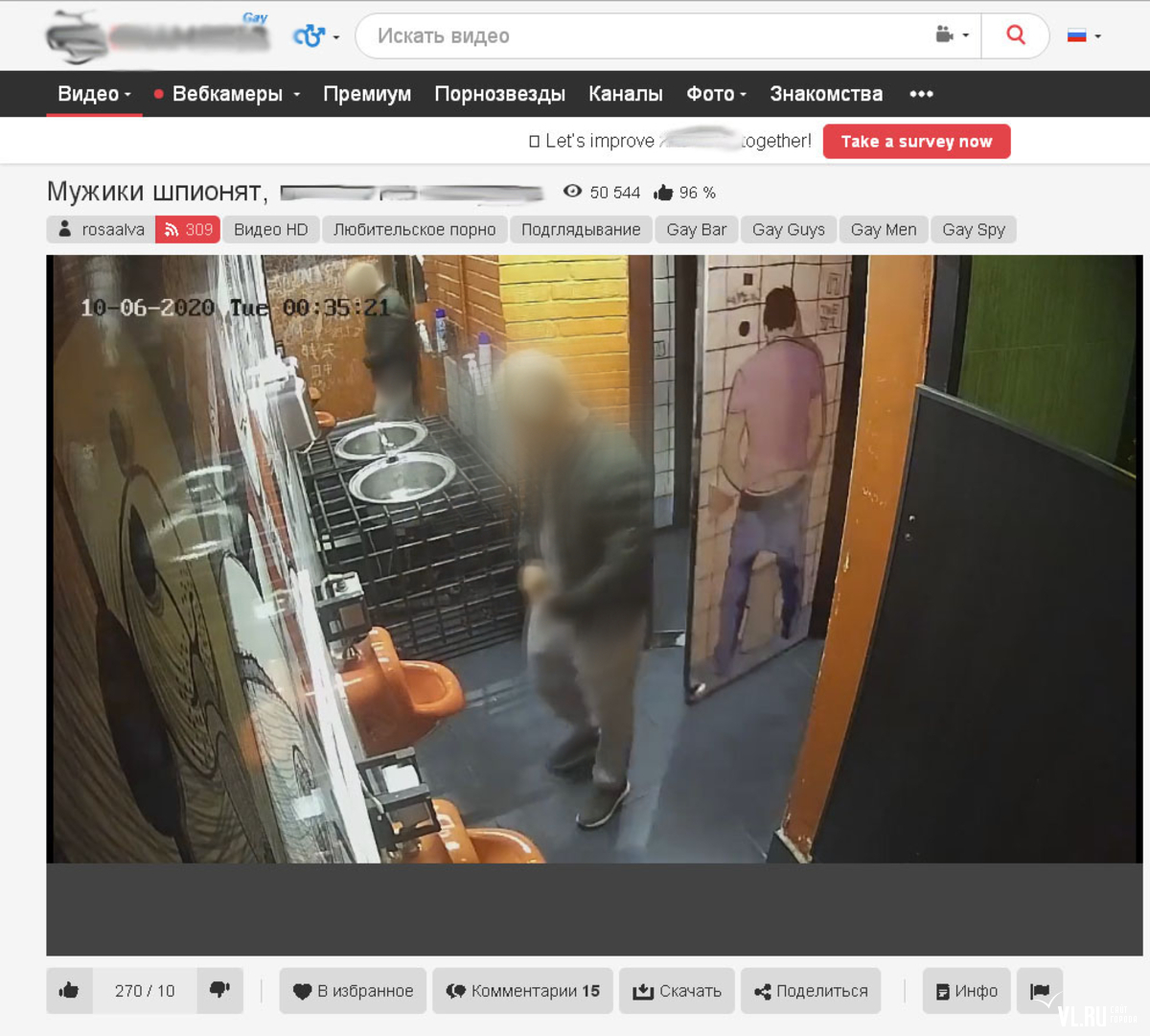Click the flag report icon

(1040, 991)
